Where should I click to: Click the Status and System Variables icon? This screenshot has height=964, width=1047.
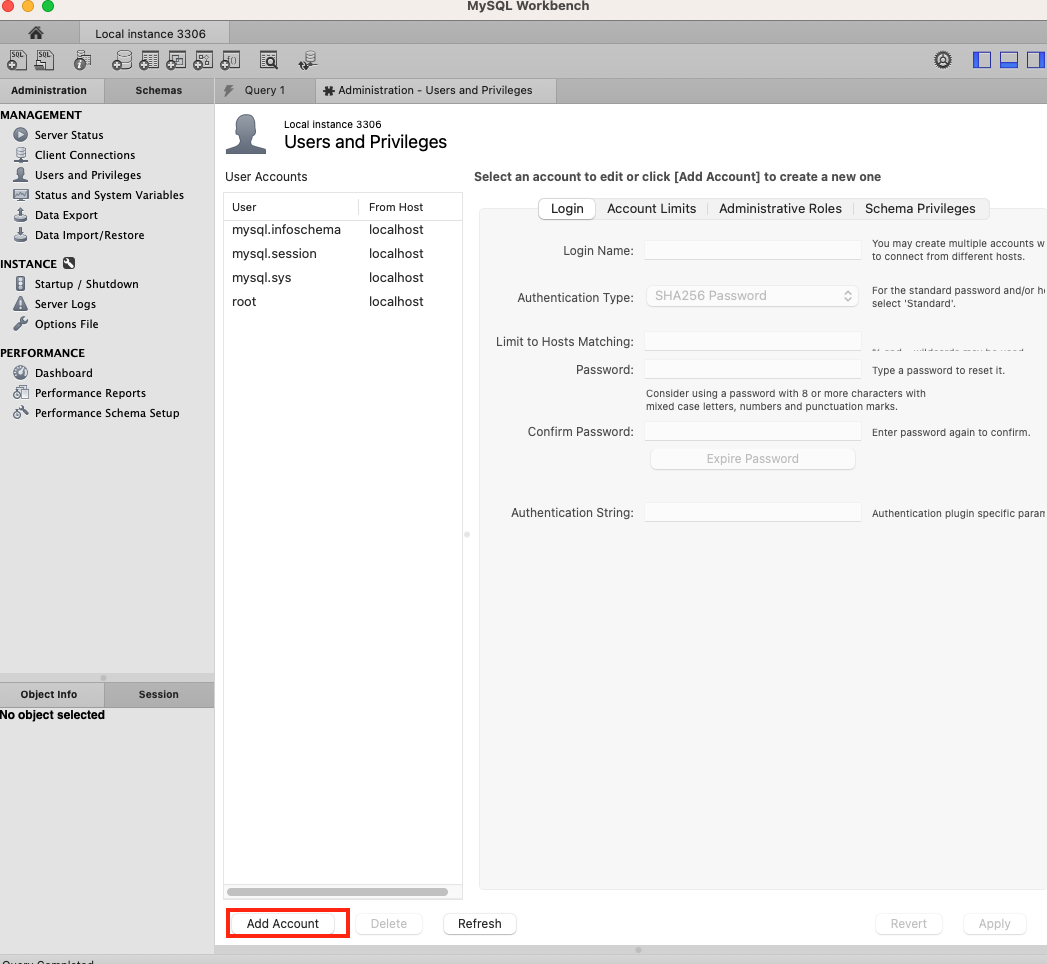[x=21, y=195]
